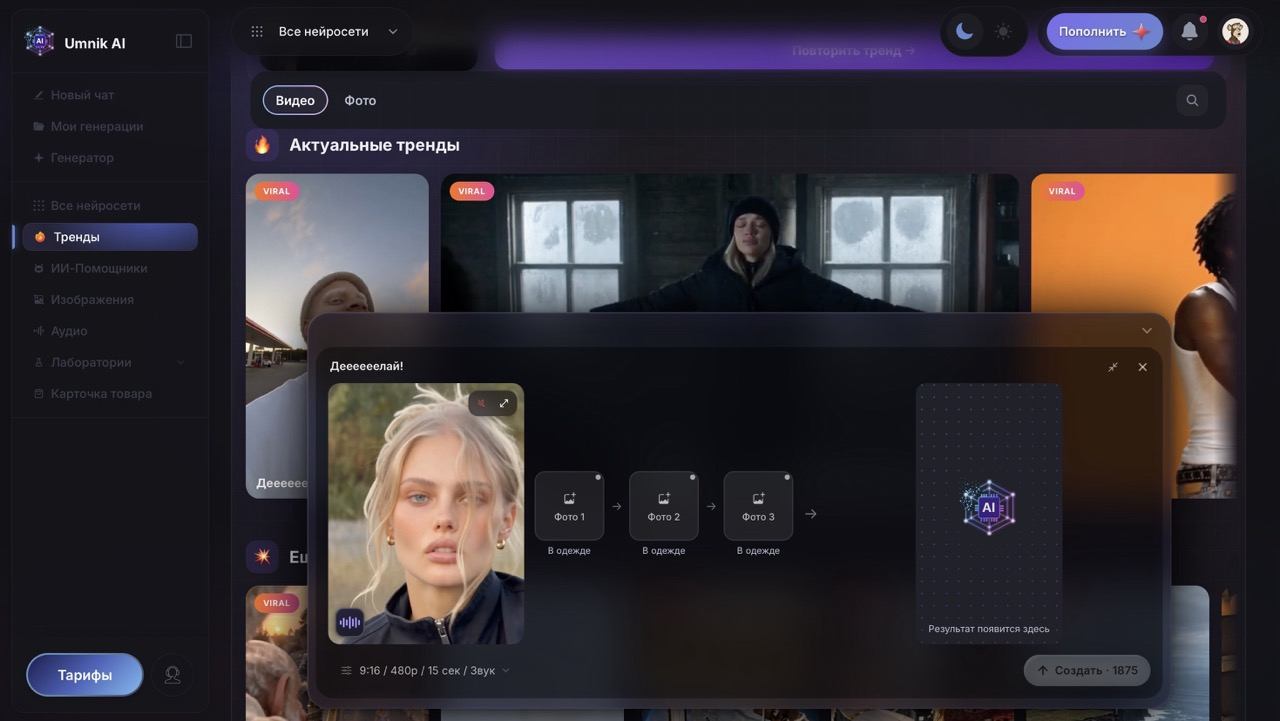Collapse the sidebar panel icon
The width and height of the screenshot is (1280, 721).
point(184,41)
